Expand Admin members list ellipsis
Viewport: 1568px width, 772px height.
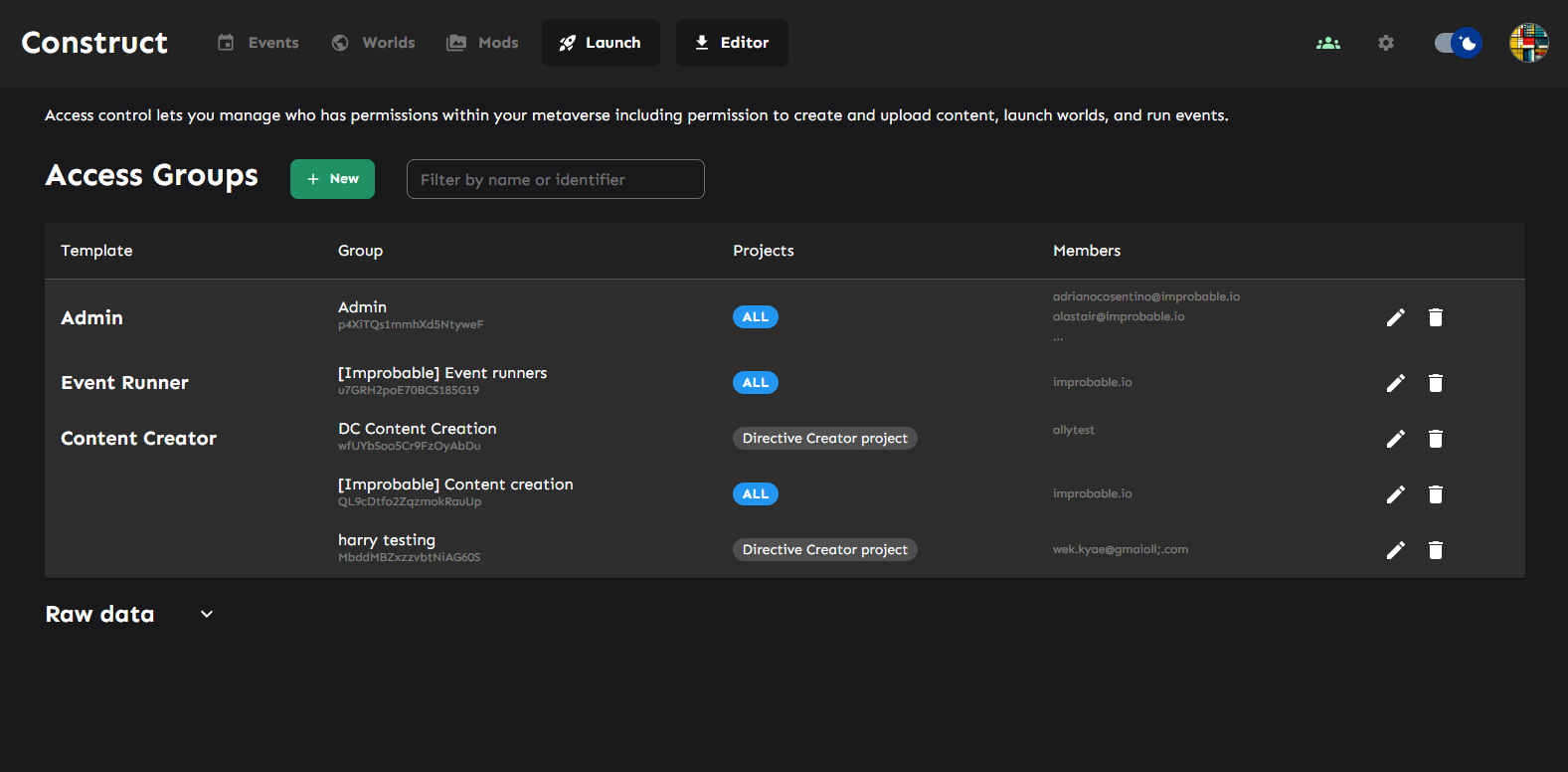(x=1058, y=338)
